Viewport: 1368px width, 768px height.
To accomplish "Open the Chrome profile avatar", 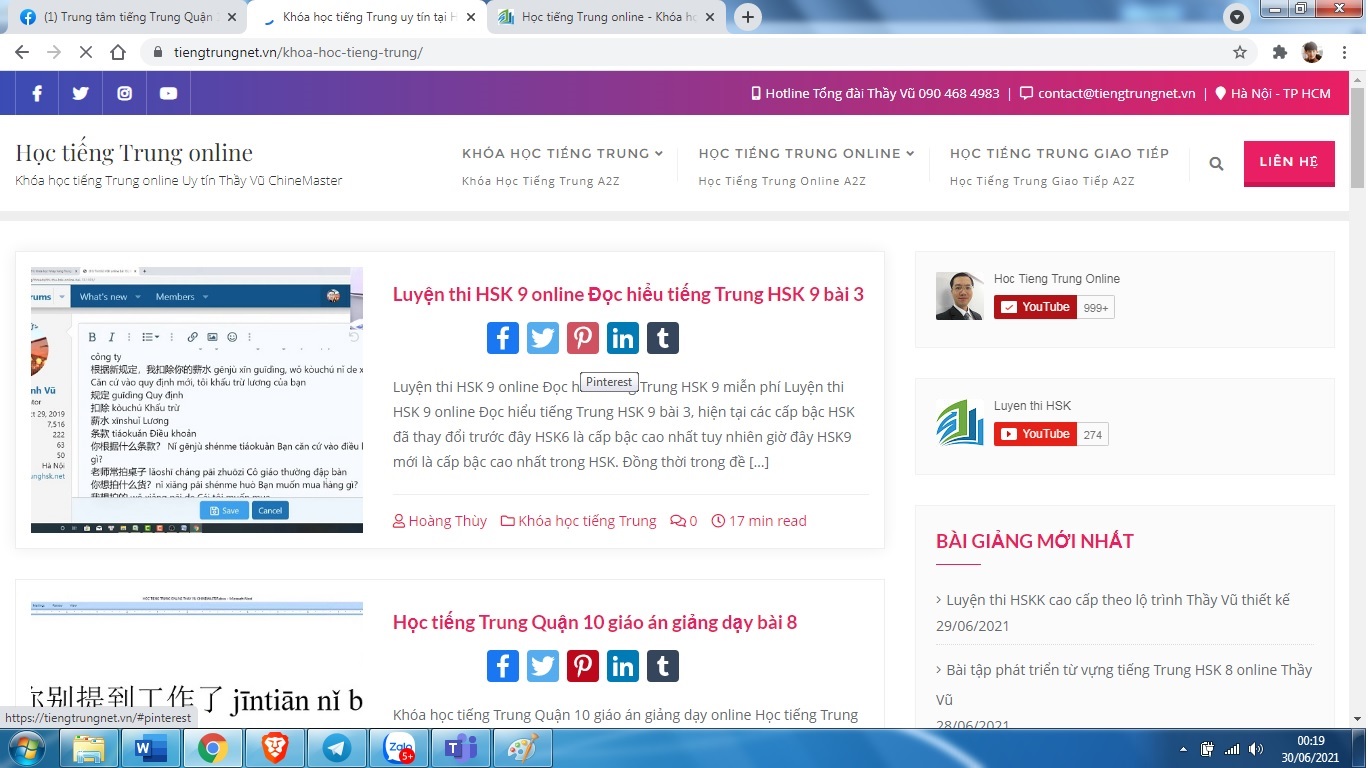I will pyautogui.click(x=1312, y=52).
